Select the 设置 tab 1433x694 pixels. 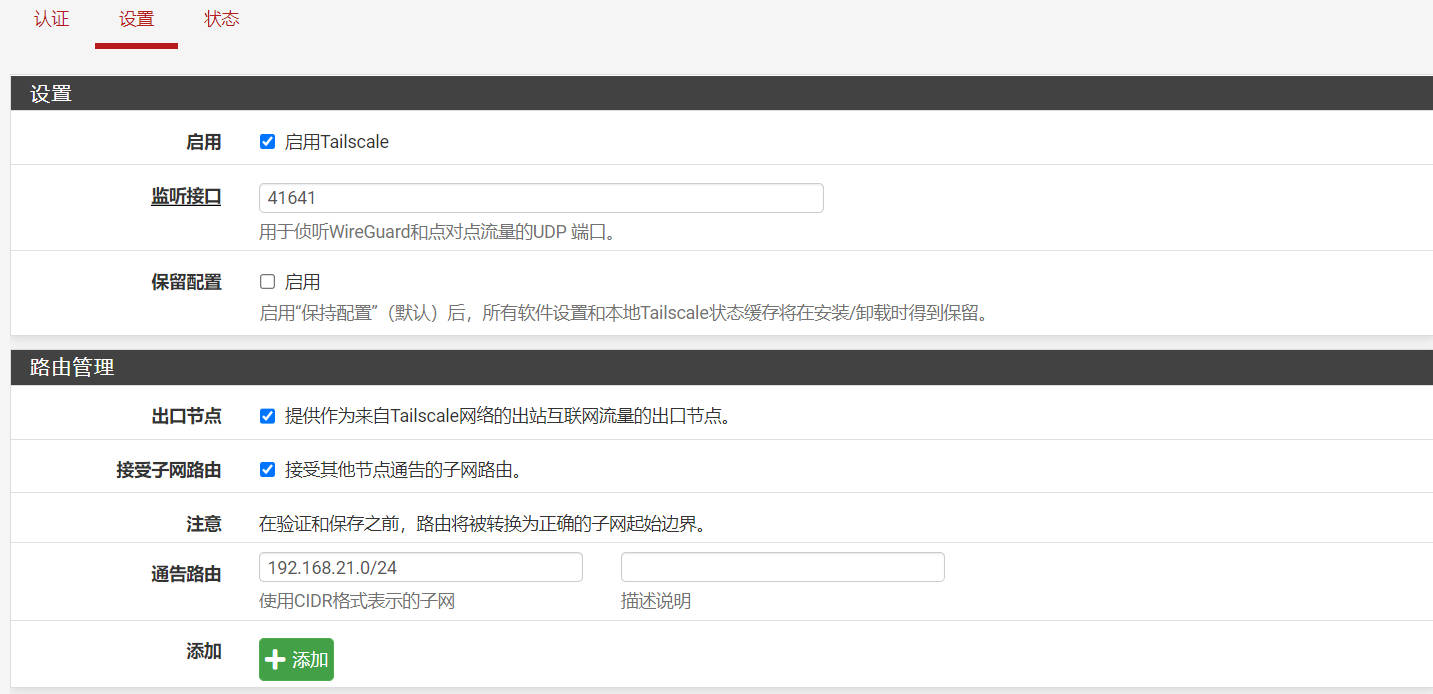136,19
